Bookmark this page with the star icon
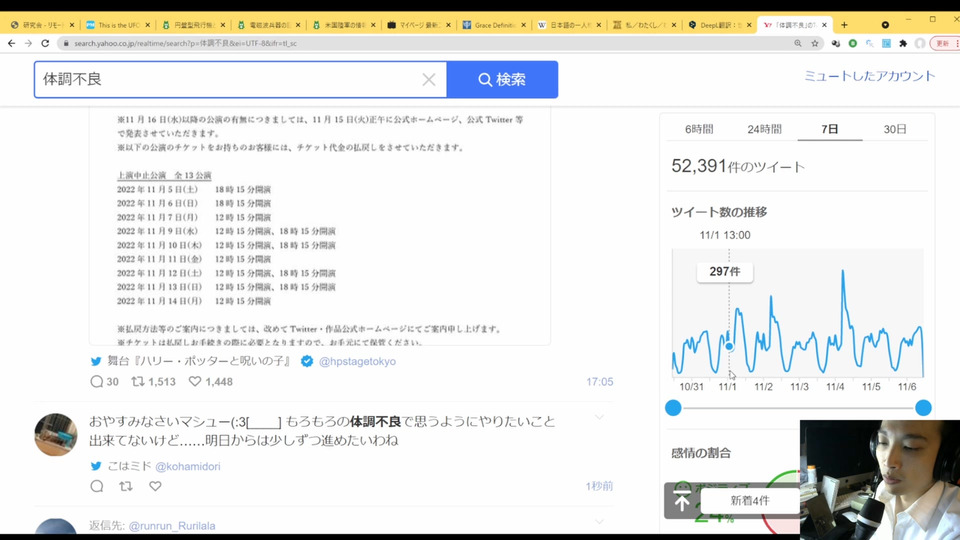The width and height of the screenshot is (960, 540). tap(815, 43)
